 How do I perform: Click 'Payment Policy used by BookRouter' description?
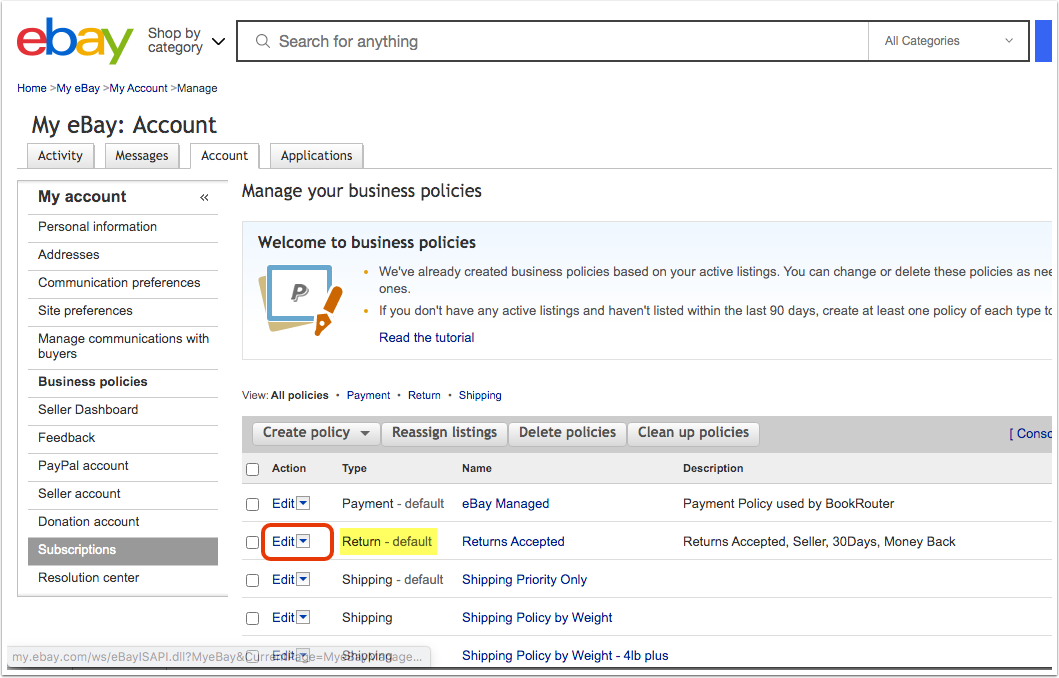788,504
